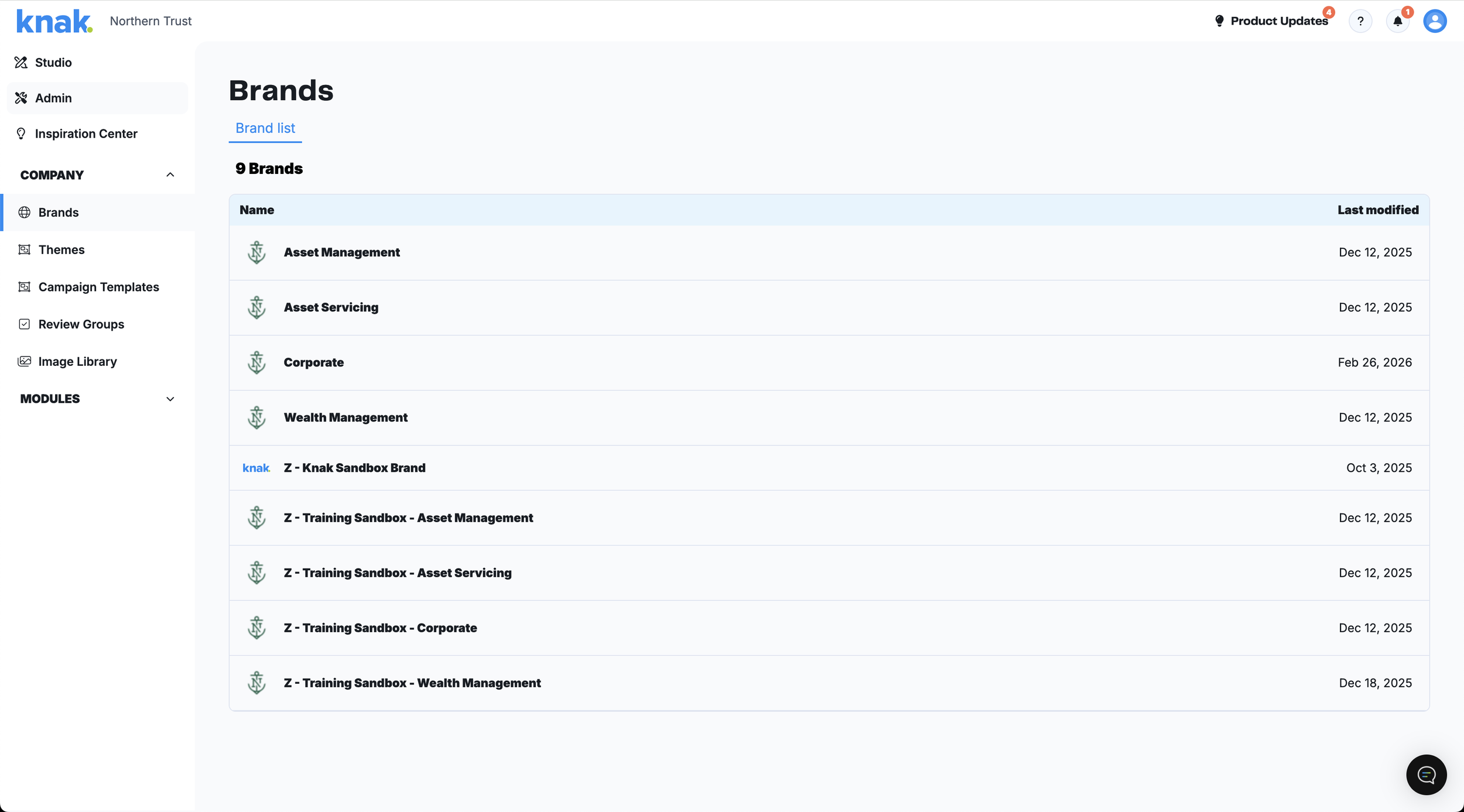Click the Product Updates button
This screenshot has width=1464, height=812.
[1271, 21]
